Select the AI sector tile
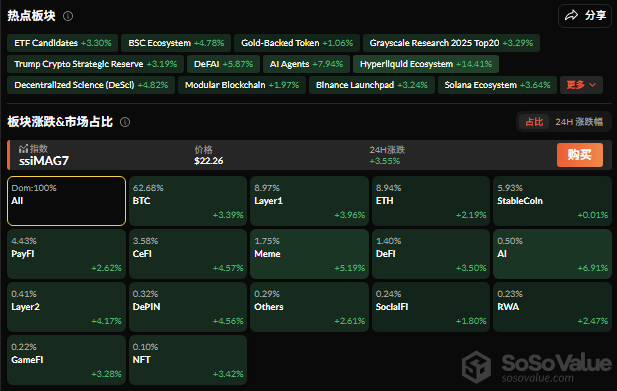 click(x=552, y=254)
